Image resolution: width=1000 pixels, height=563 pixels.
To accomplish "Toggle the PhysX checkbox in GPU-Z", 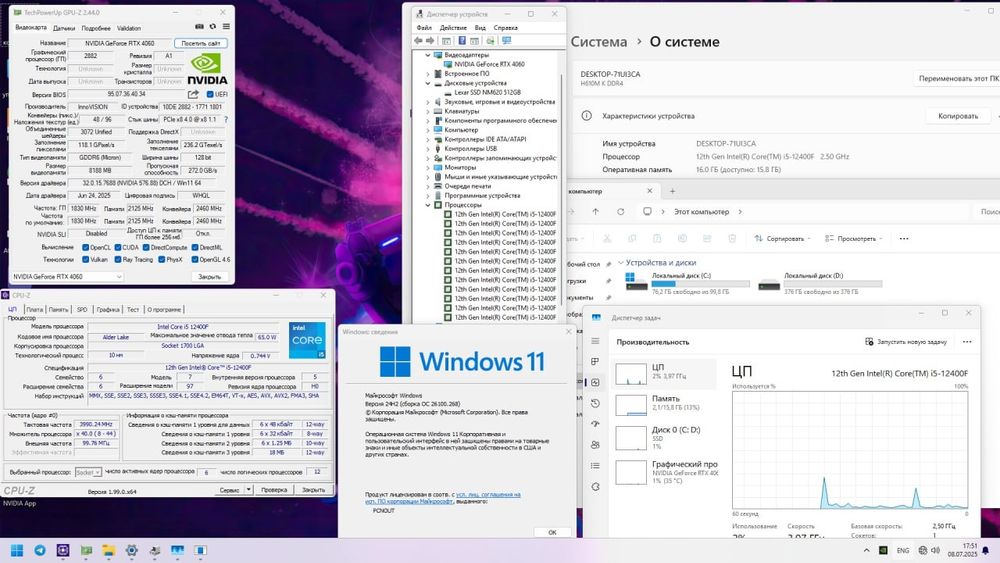I will [162, 260].
